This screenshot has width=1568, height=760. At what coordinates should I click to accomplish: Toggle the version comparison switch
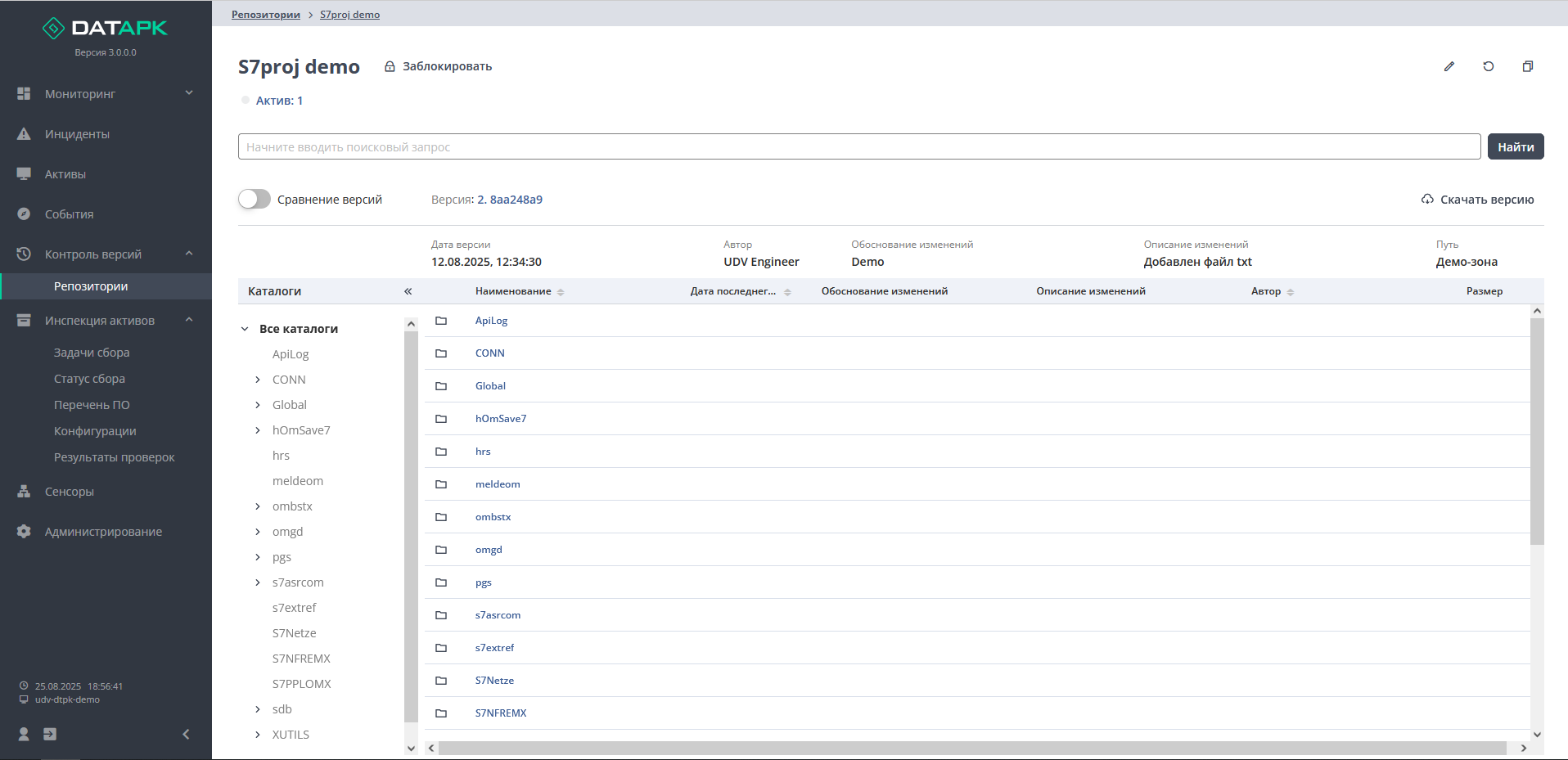(x=255, y=200)
